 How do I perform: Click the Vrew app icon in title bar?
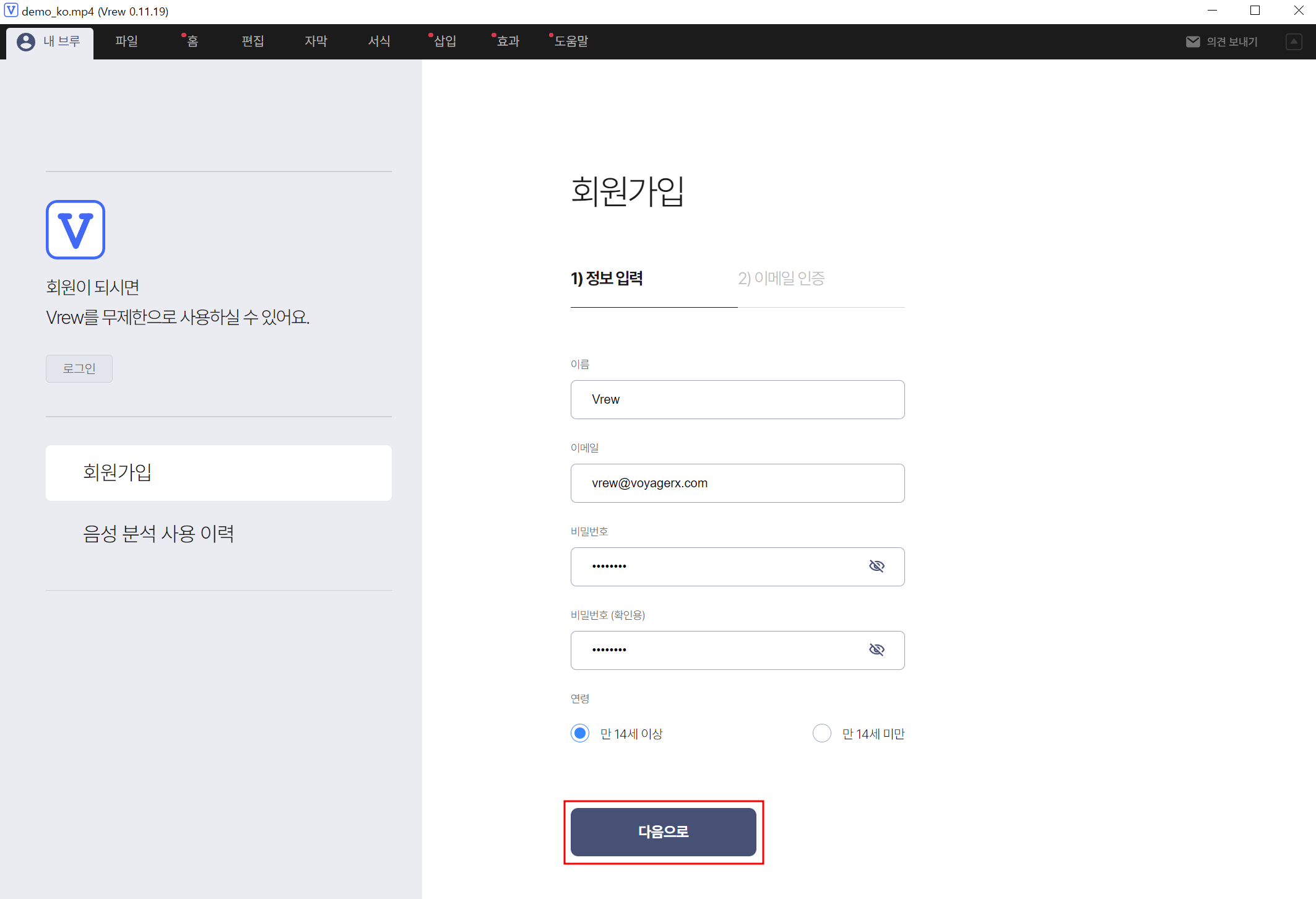11,11
